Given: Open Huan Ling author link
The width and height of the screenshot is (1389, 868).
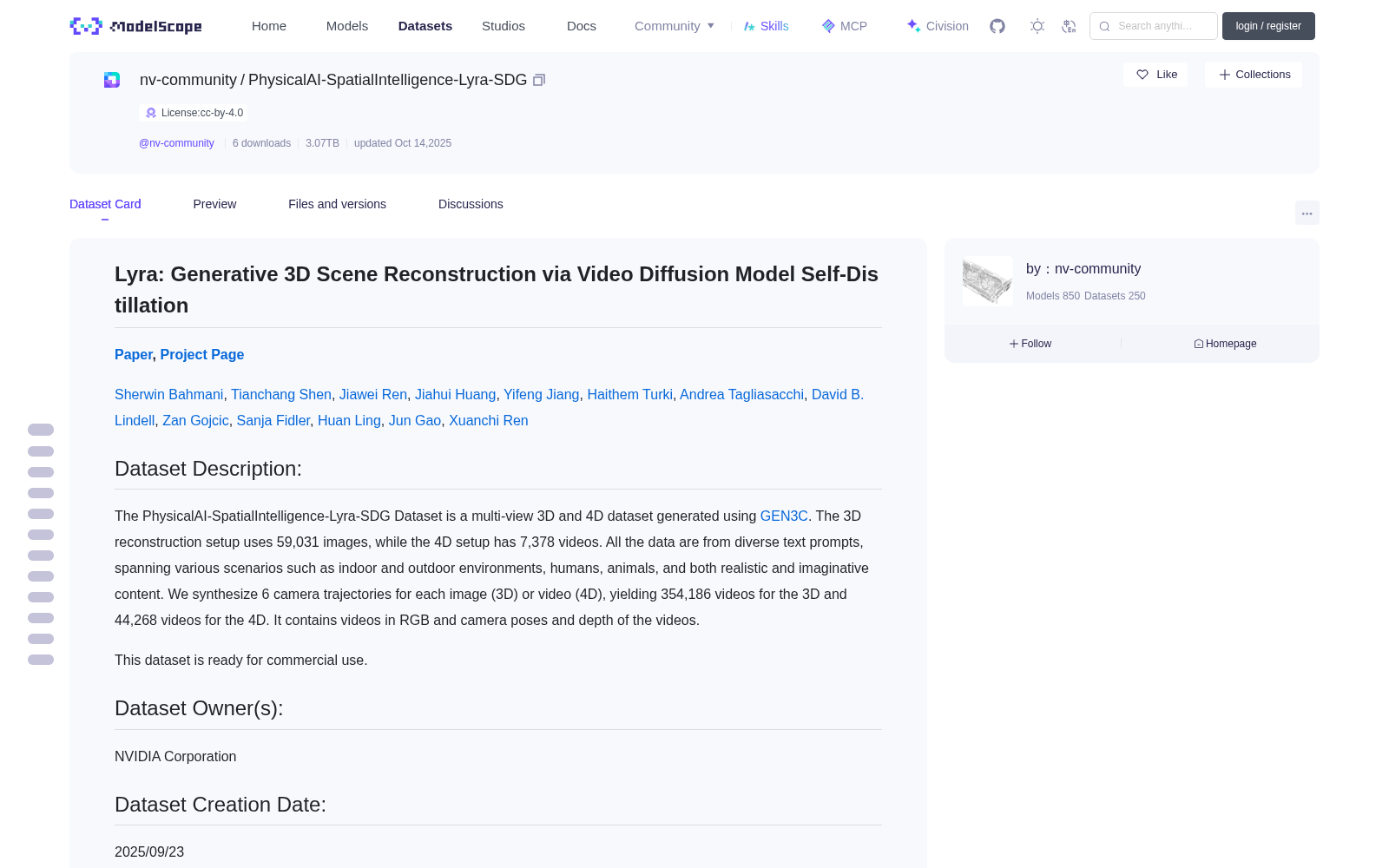Looking at the screenshot, I should 349,420.
